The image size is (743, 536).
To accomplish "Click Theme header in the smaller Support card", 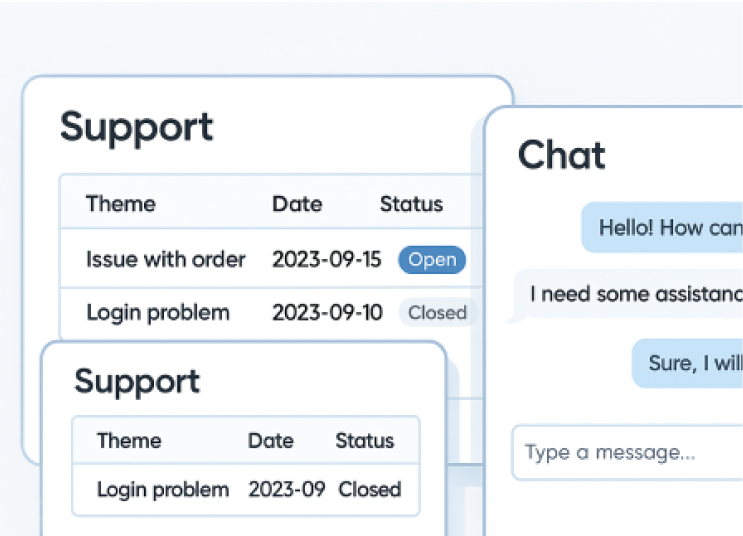I will 129,441.
